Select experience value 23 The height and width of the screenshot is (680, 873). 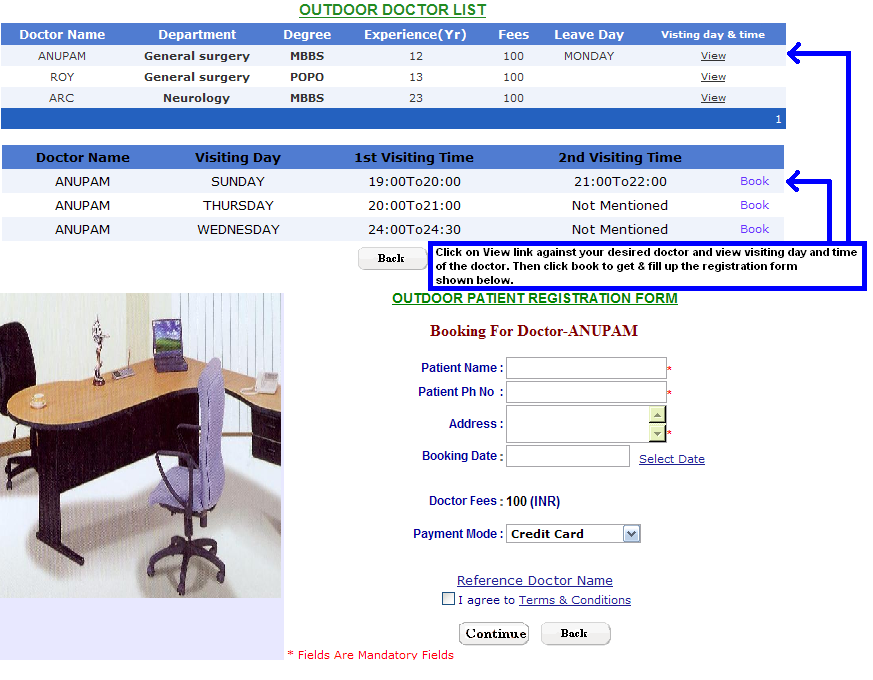click(x=416, y=98)
